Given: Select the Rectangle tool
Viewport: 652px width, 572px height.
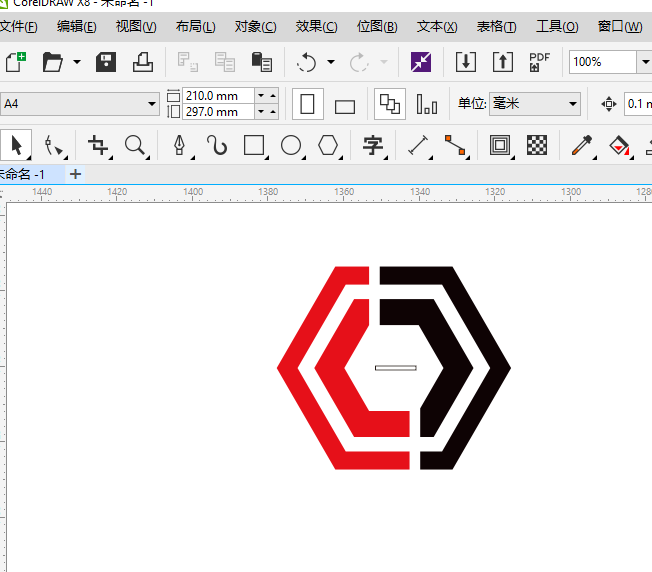Looking at the screenshot, I should [254, 146].
